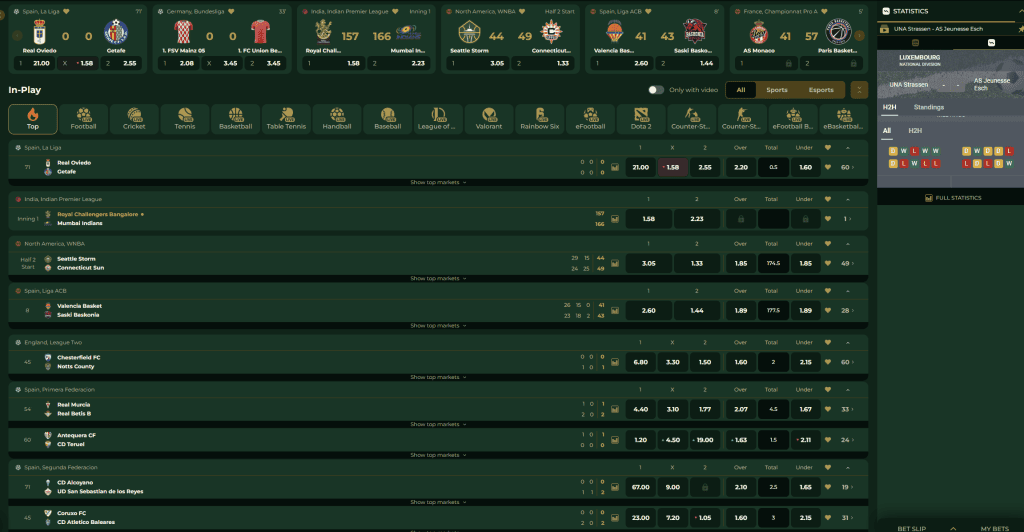Open the AS Monaco vs Paris Basket featured card

tap(797, 39)
